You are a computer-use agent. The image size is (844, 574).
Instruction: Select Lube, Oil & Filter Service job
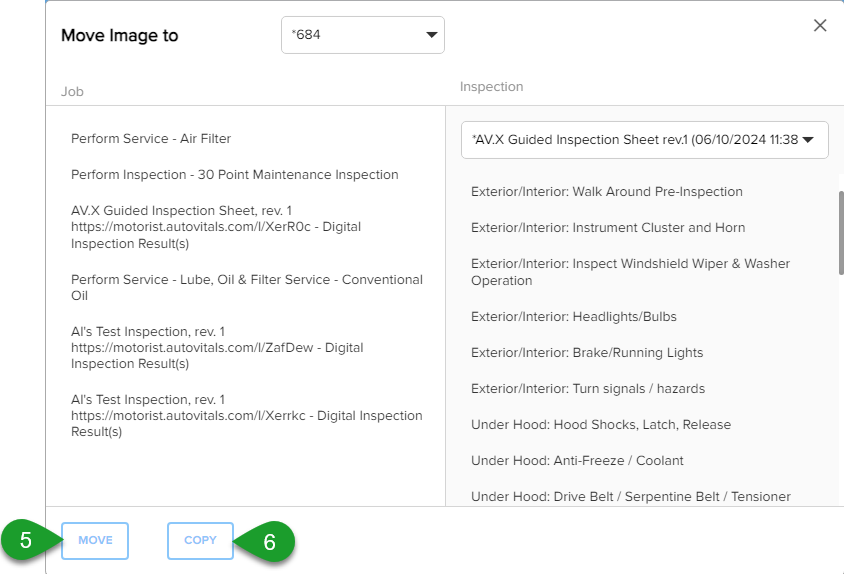coord(247,288)
